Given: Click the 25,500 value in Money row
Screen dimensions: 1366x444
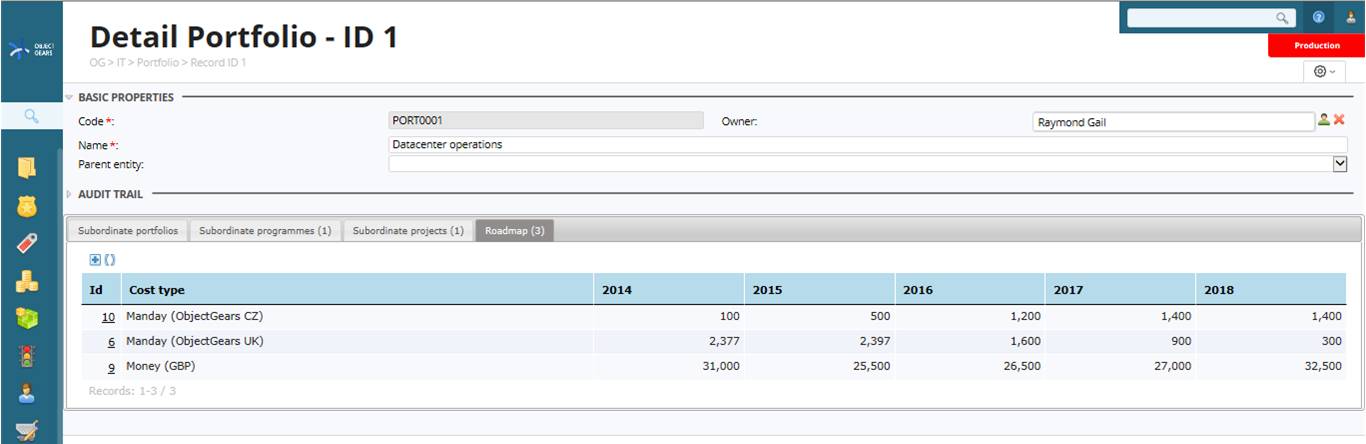Looking at the screenshot, I should click(x=871, y=367).
